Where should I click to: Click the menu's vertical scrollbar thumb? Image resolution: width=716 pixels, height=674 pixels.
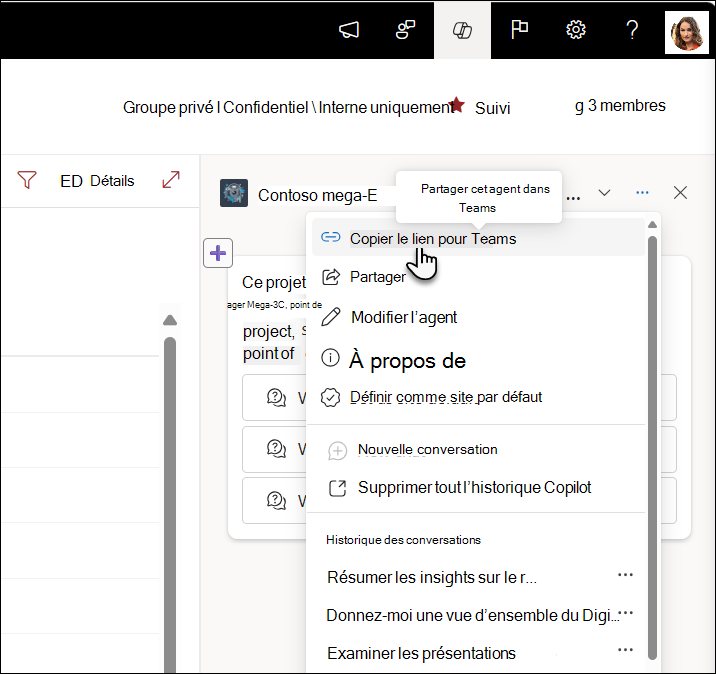tap(652, 448)
